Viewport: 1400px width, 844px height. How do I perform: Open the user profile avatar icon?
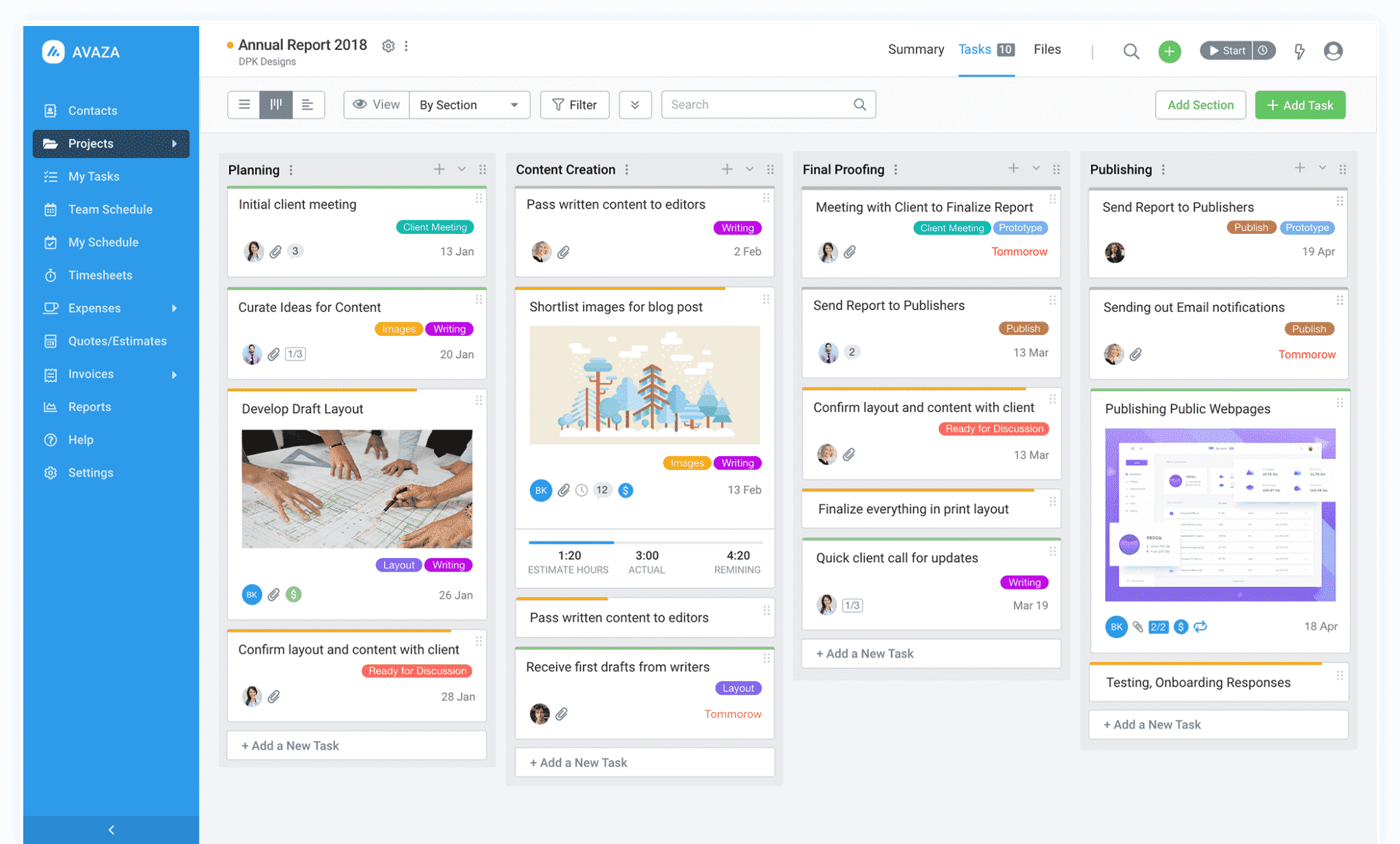[x=1333, y=51]
